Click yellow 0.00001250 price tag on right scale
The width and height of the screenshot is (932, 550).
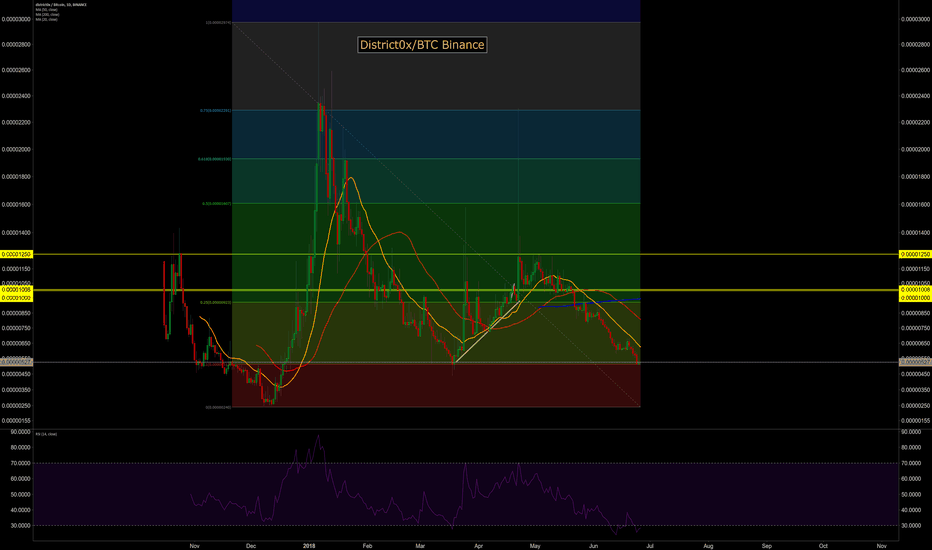click(x=915, y=254)
